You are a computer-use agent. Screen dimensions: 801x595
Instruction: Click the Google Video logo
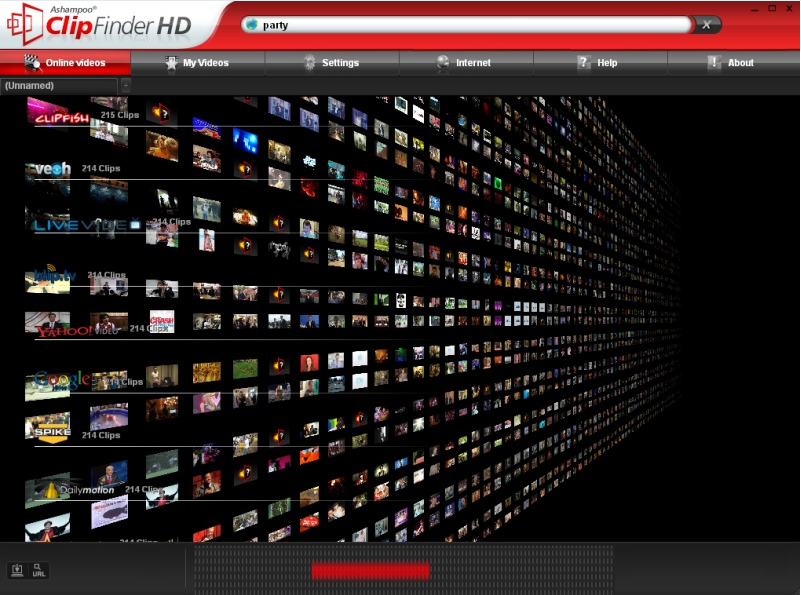62,380
